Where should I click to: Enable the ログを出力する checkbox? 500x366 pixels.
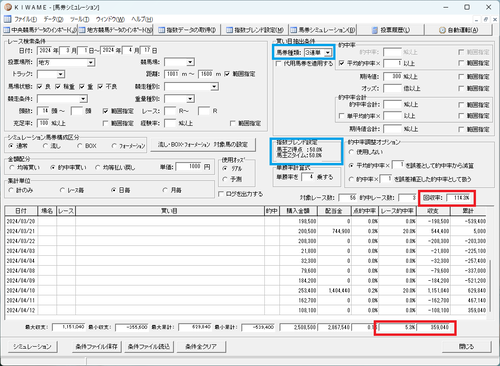pos(221,194)
